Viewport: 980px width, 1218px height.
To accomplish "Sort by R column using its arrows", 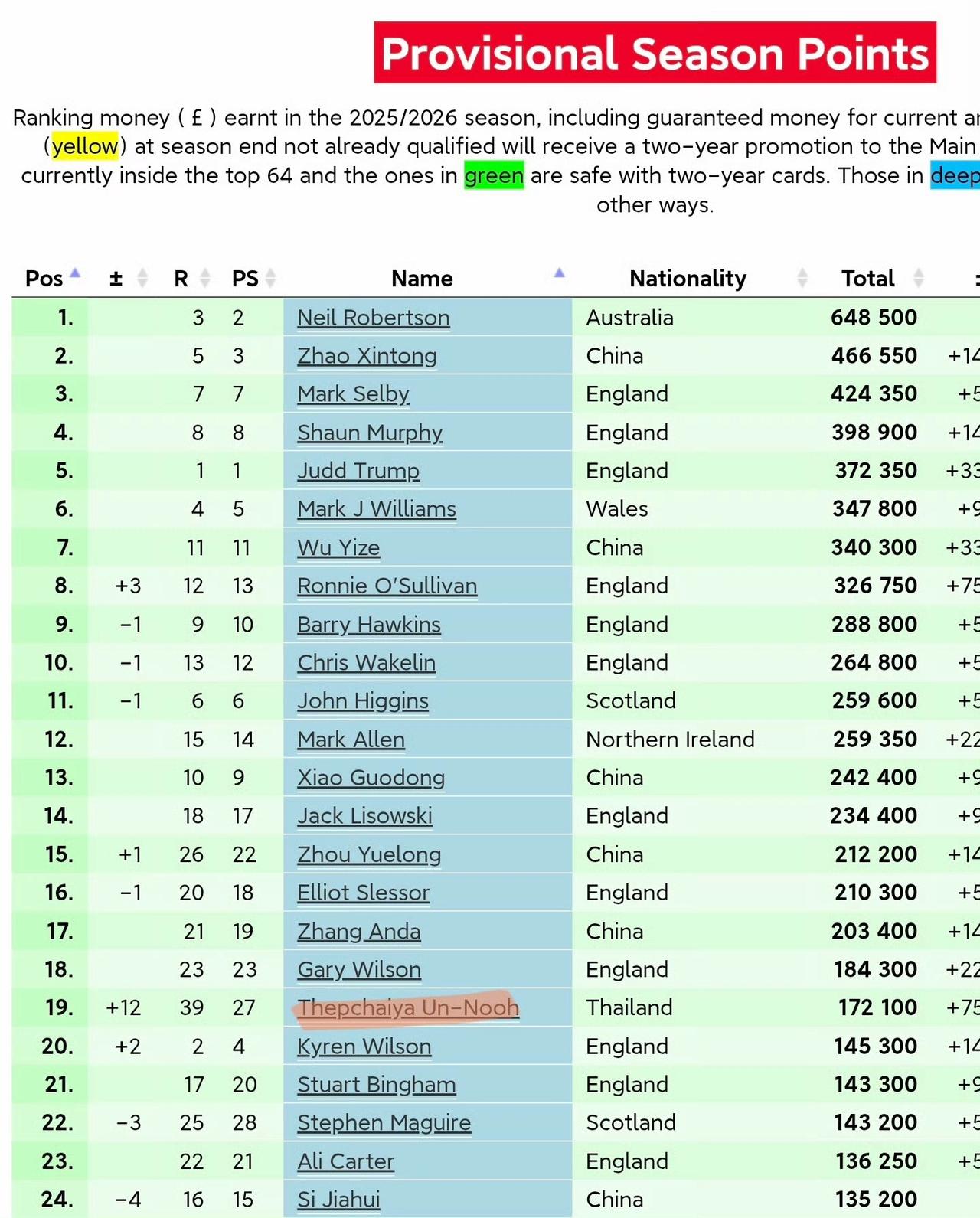I will (204, 278).
